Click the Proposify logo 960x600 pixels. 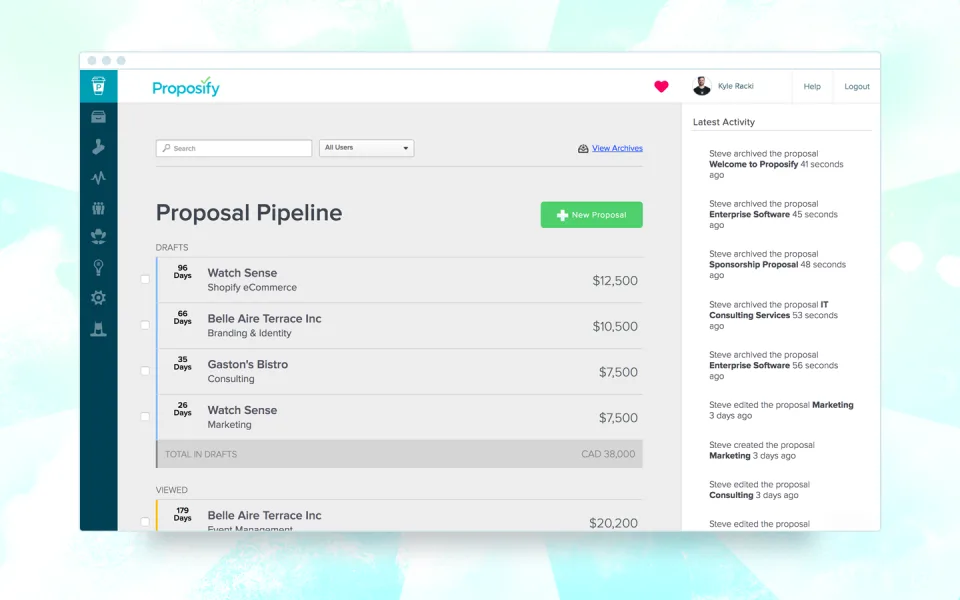186,87
